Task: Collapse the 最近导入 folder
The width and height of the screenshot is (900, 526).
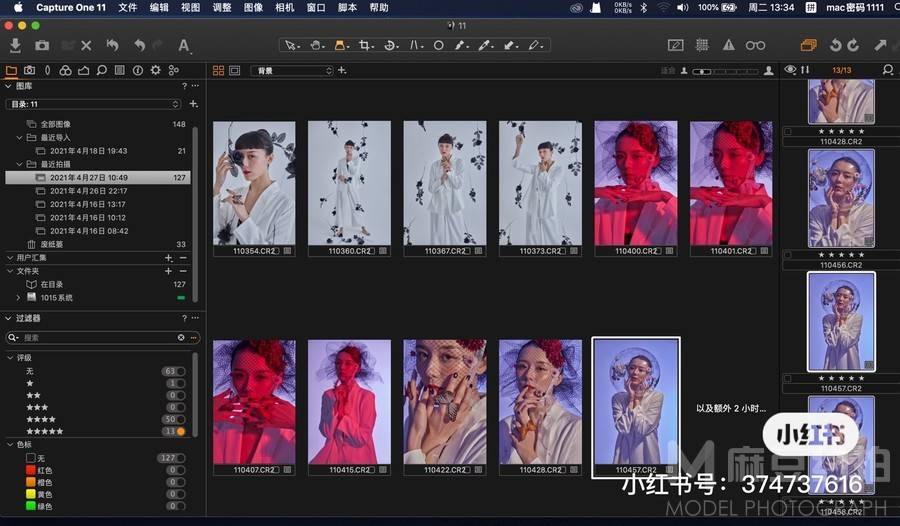Action: coord(20,137)
